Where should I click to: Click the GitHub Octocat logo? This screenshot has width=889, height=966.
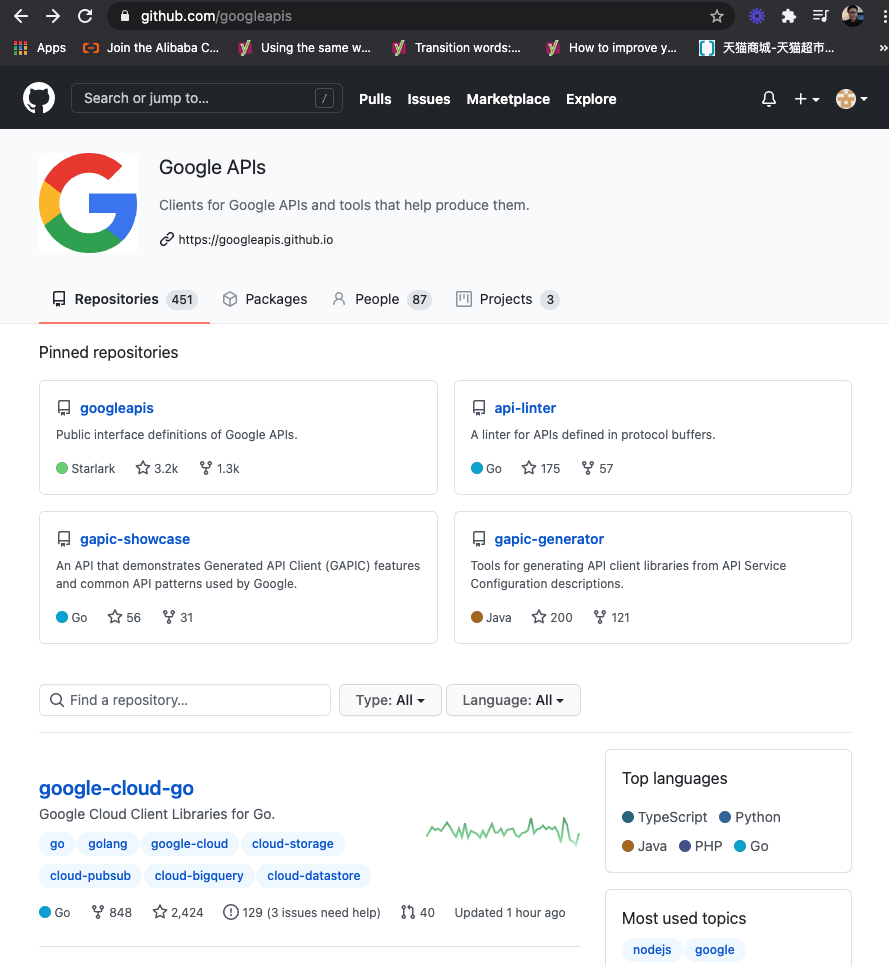pos(39,99)
